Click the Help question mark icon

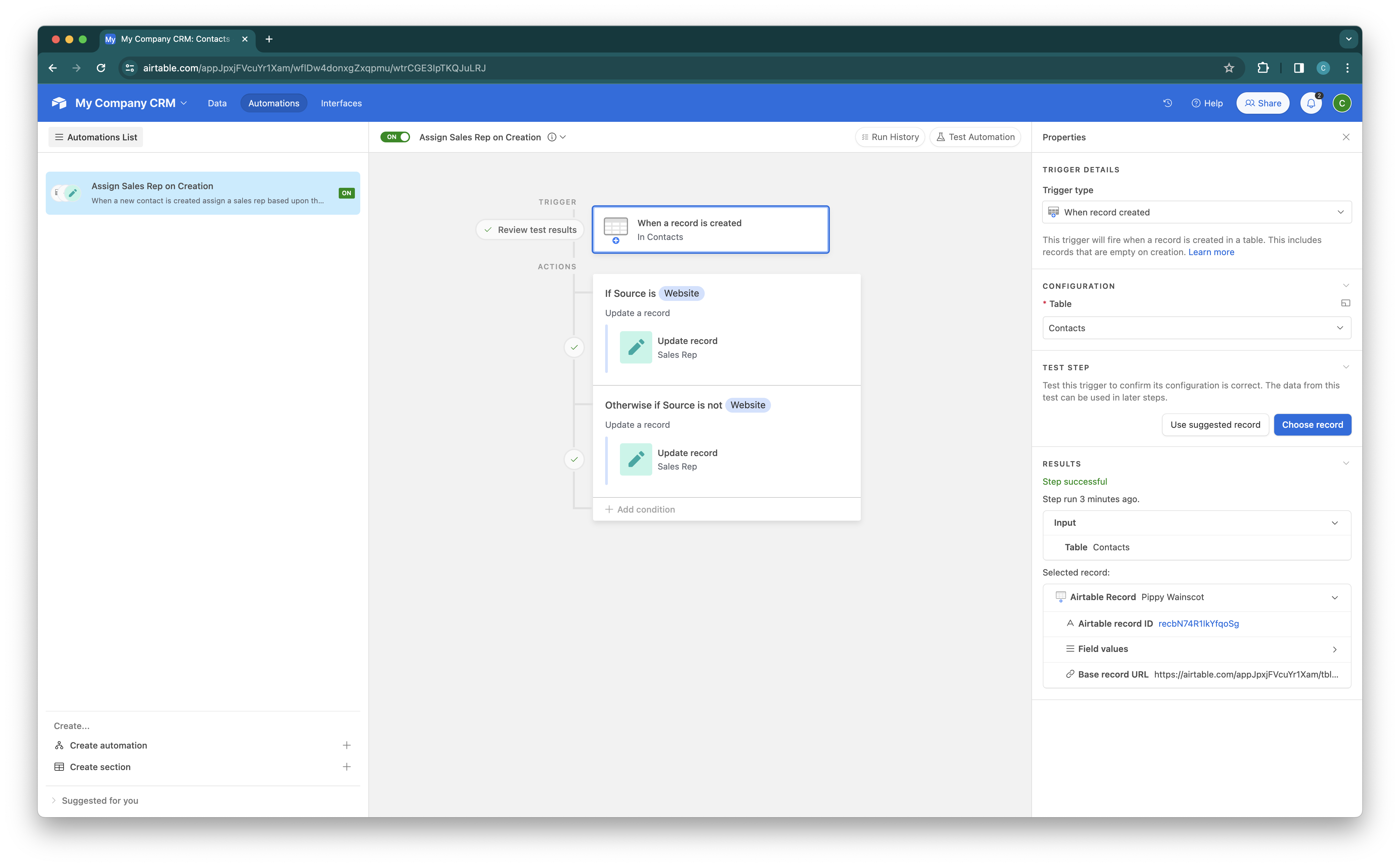1196,103
